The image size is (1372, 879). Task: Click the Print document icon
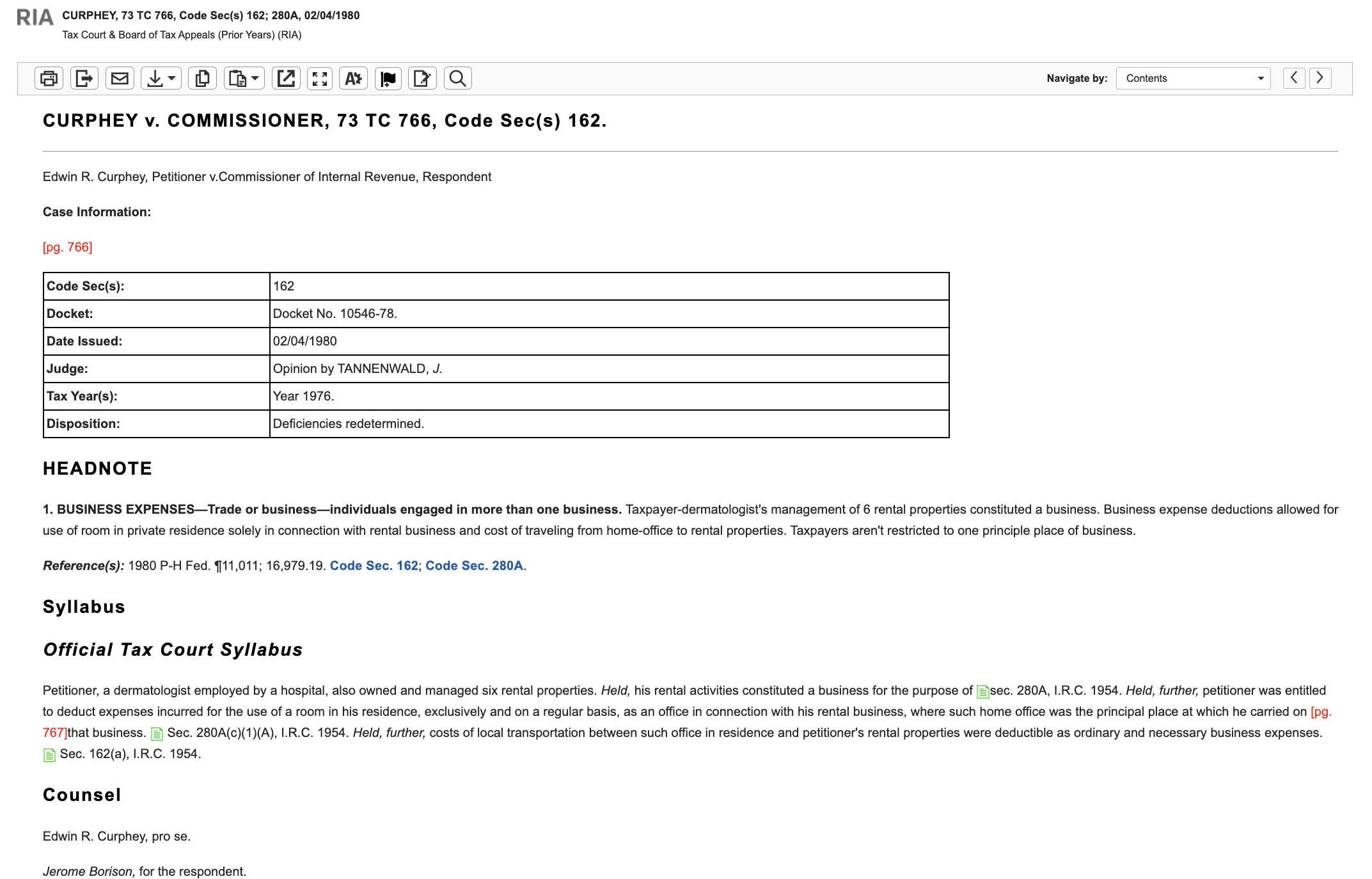point(49,78)
